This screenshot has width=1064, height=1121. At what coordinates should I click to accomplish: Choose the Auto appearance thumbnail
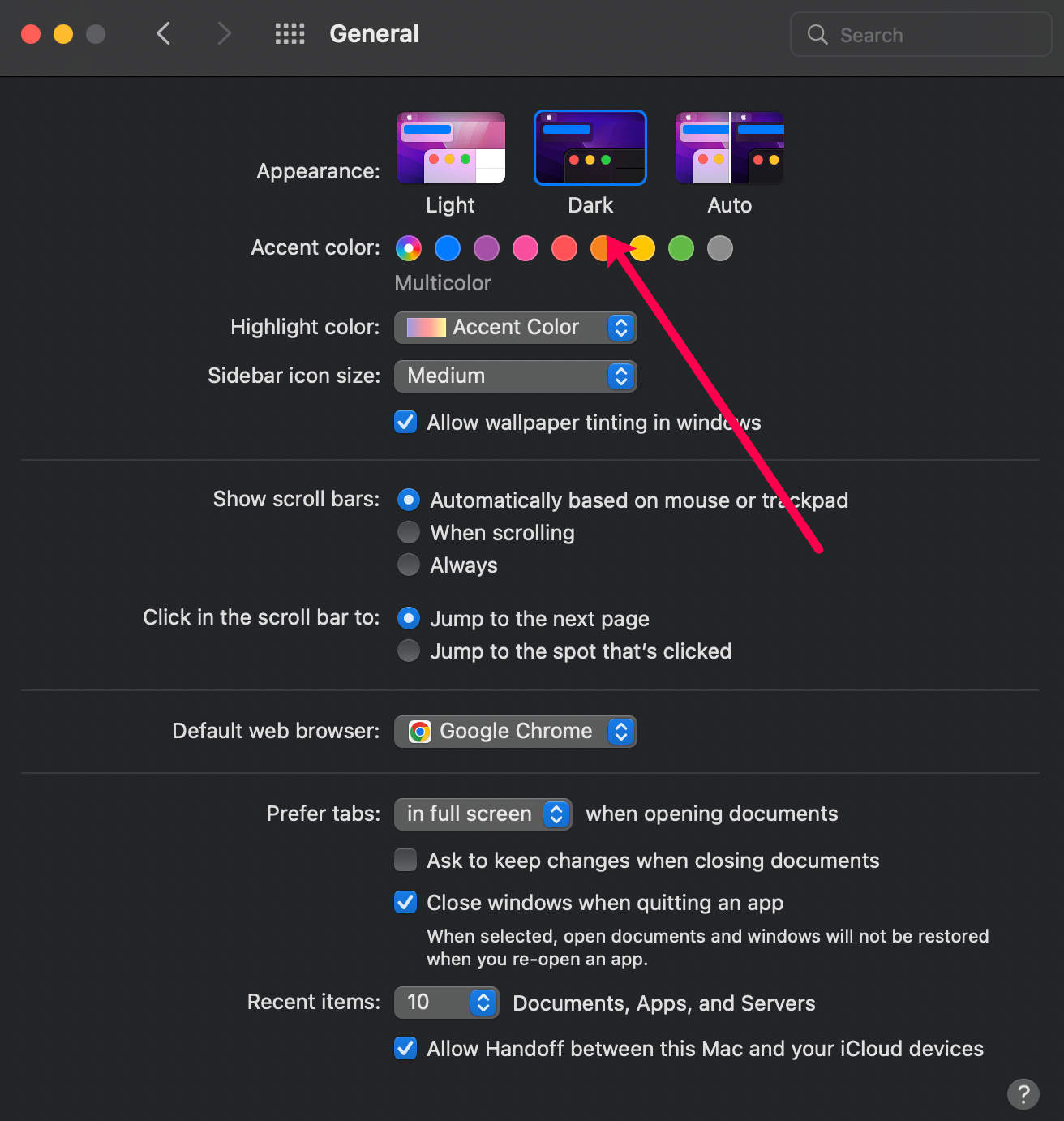coord(730,148)
